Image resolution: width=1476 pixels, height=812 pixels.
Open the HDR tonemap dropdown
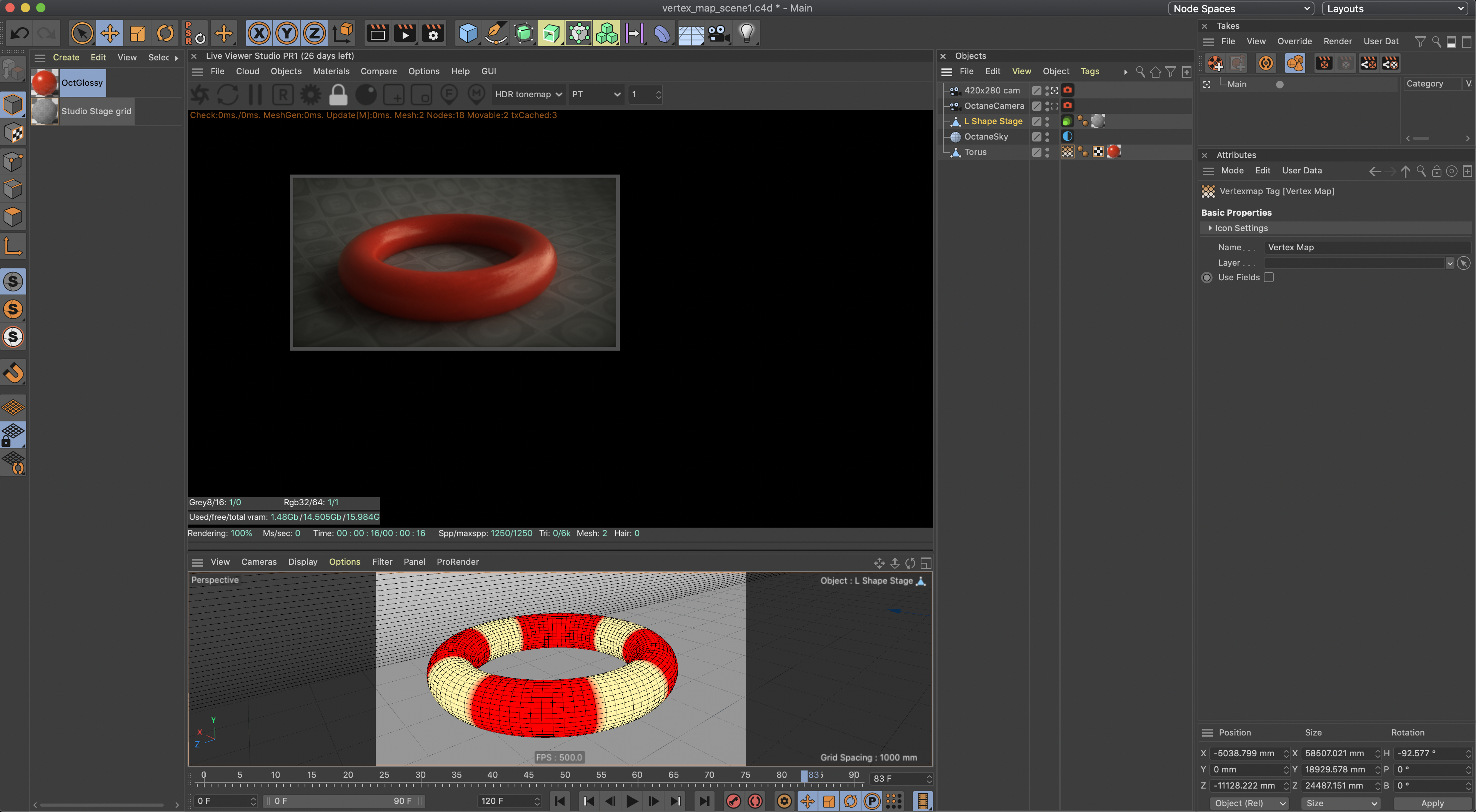(528, 95)
